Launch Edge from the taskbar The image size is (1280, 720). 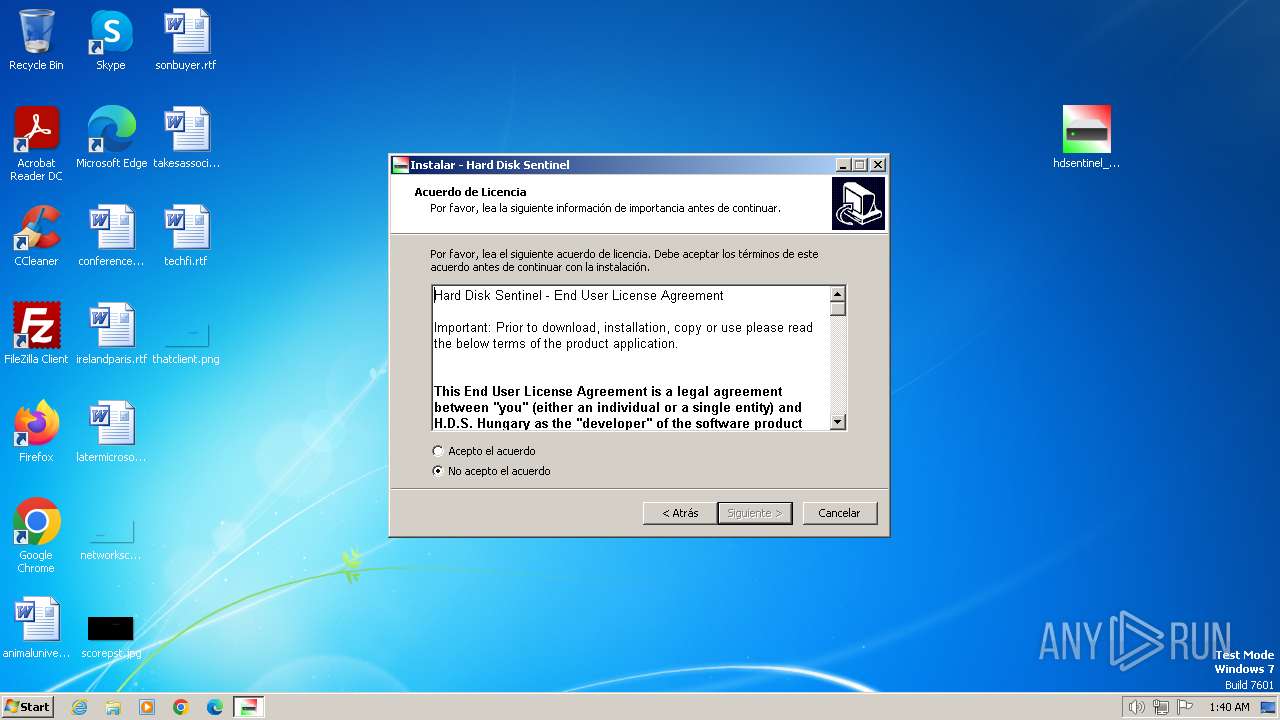tap(215, 707)
